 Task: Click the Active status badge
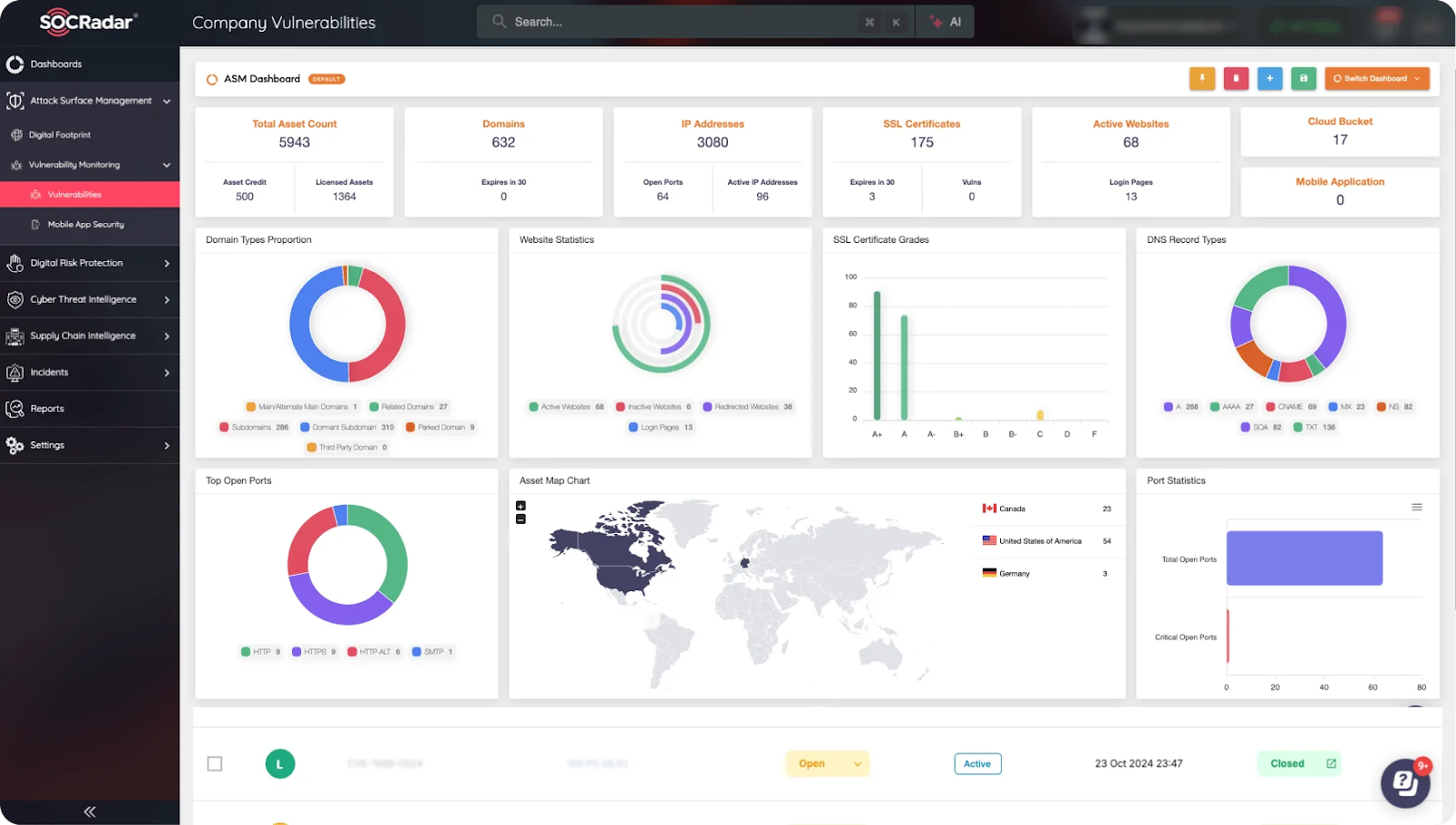pos(977,763)
